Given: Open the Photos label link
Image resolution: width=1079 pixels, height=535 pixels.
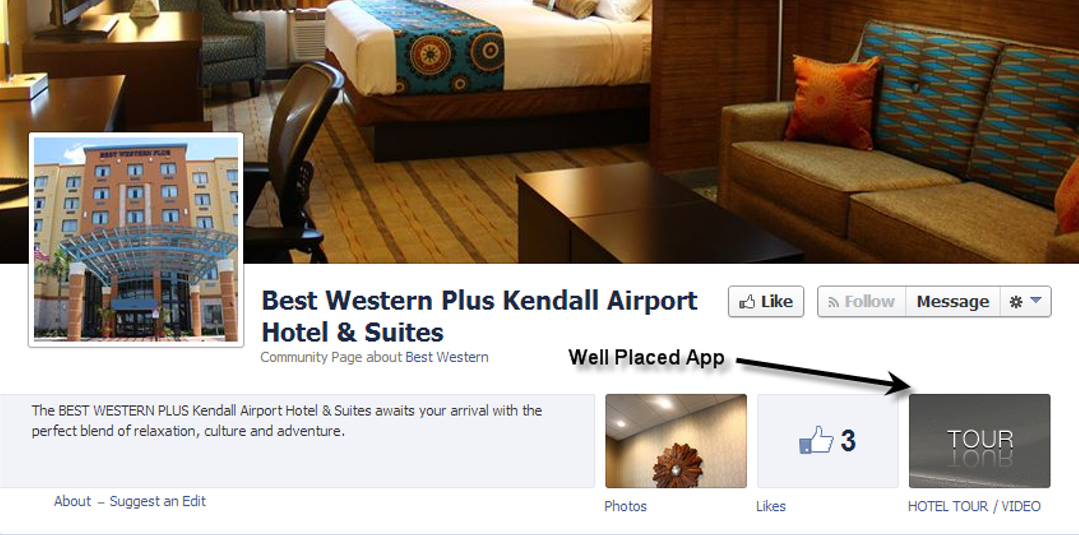Looking at the screenshot, I should (626, 506).
